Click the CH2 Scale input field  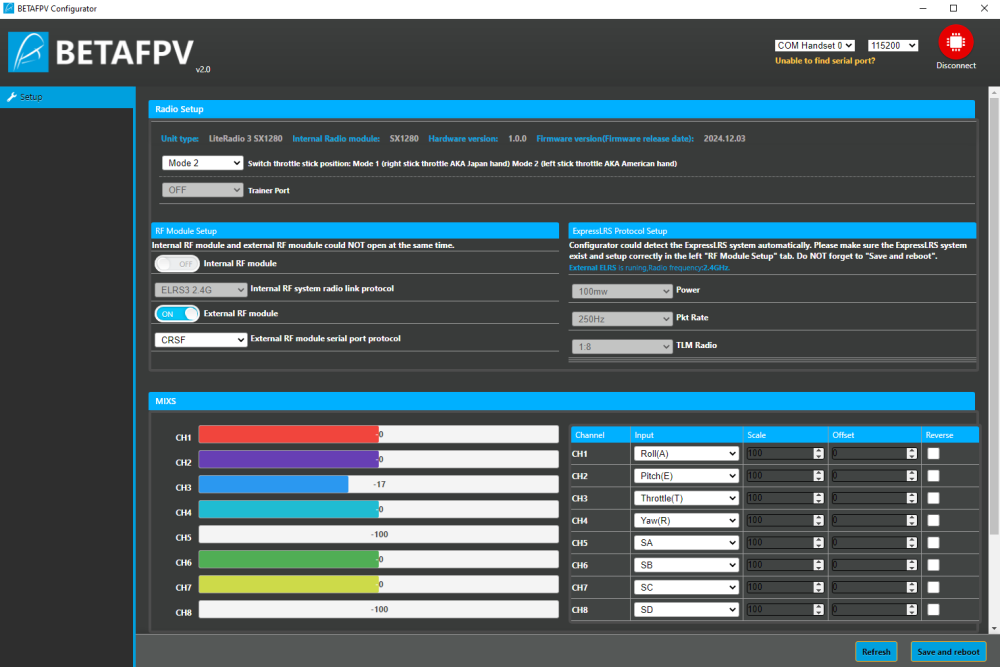[779, 476]
